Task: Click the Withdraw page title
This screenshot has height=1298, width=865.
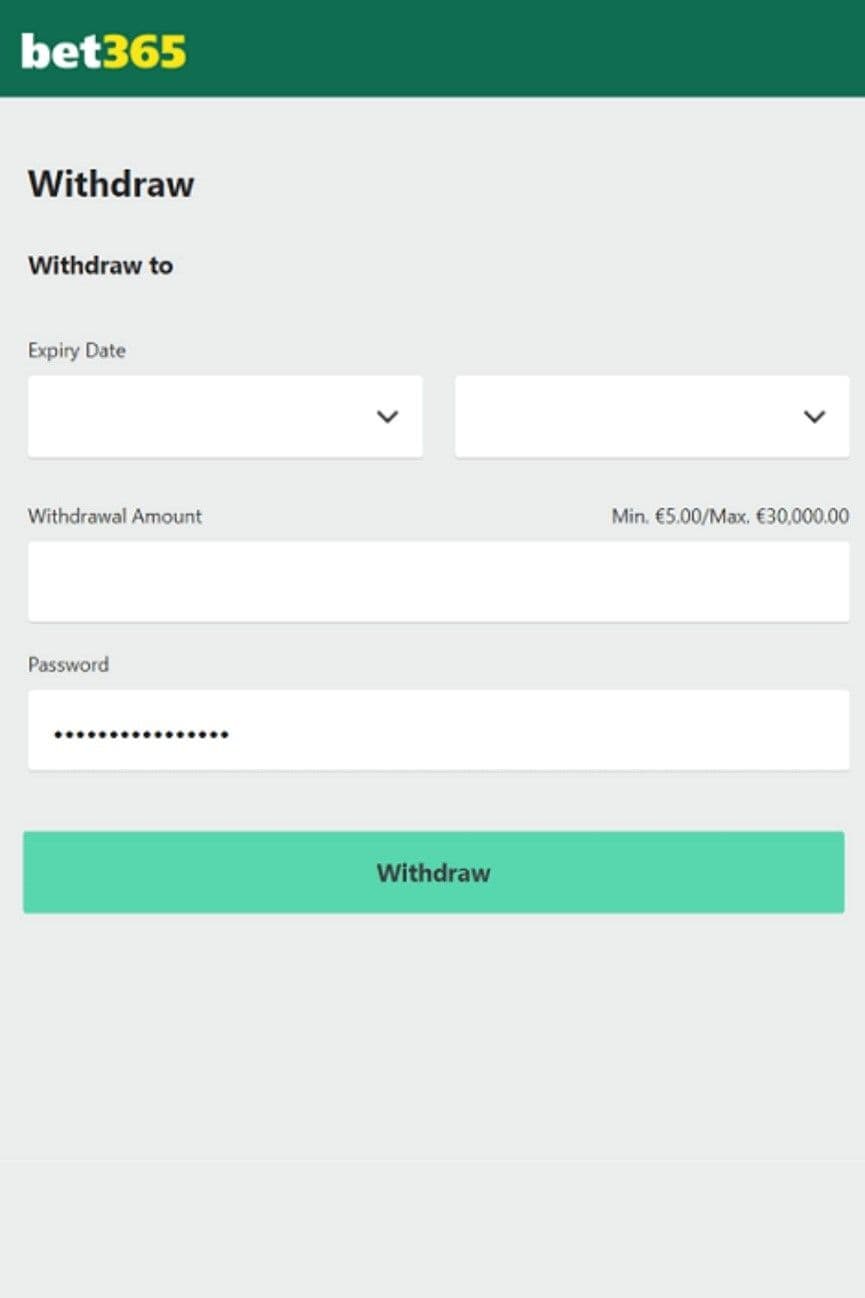Action: (111, 184)
